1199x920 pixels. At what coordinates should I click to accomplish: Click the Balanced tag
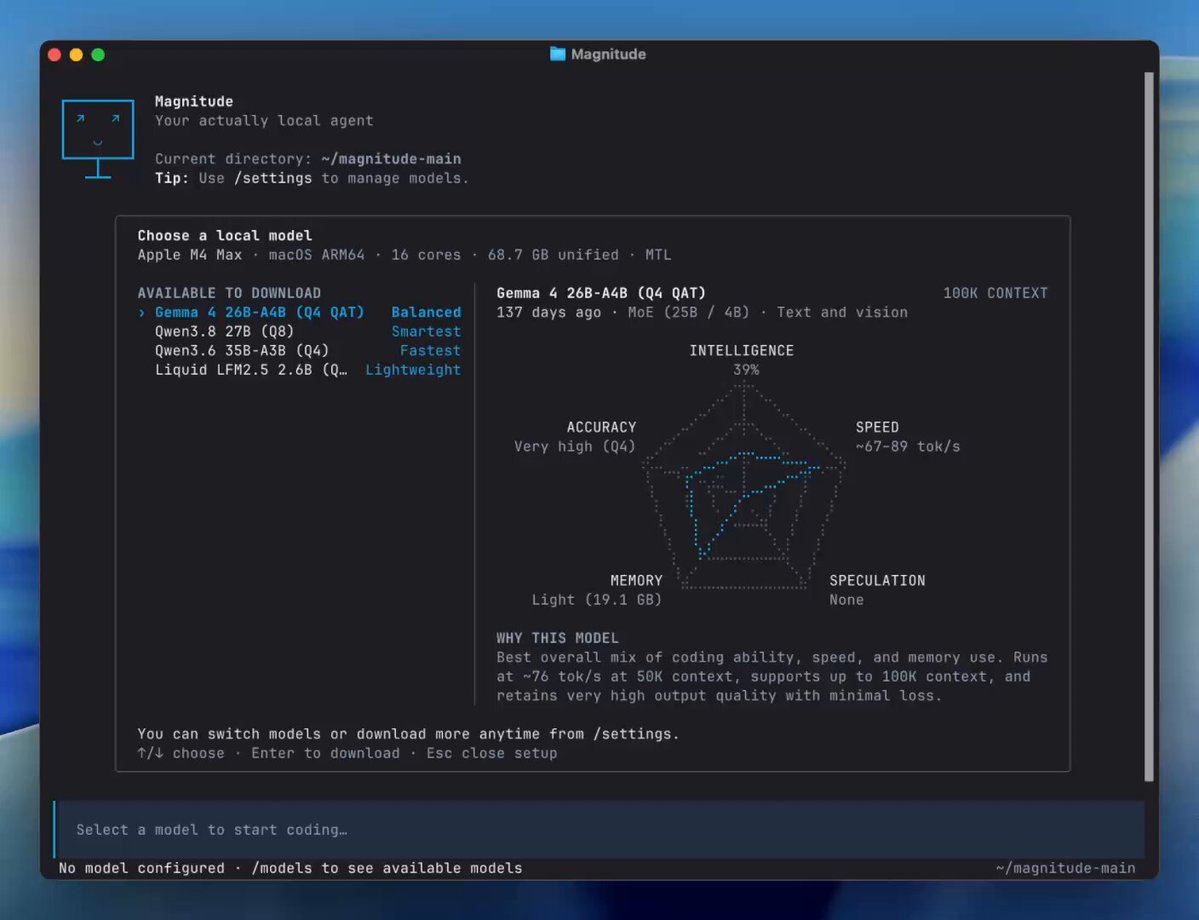click(426, 312)
